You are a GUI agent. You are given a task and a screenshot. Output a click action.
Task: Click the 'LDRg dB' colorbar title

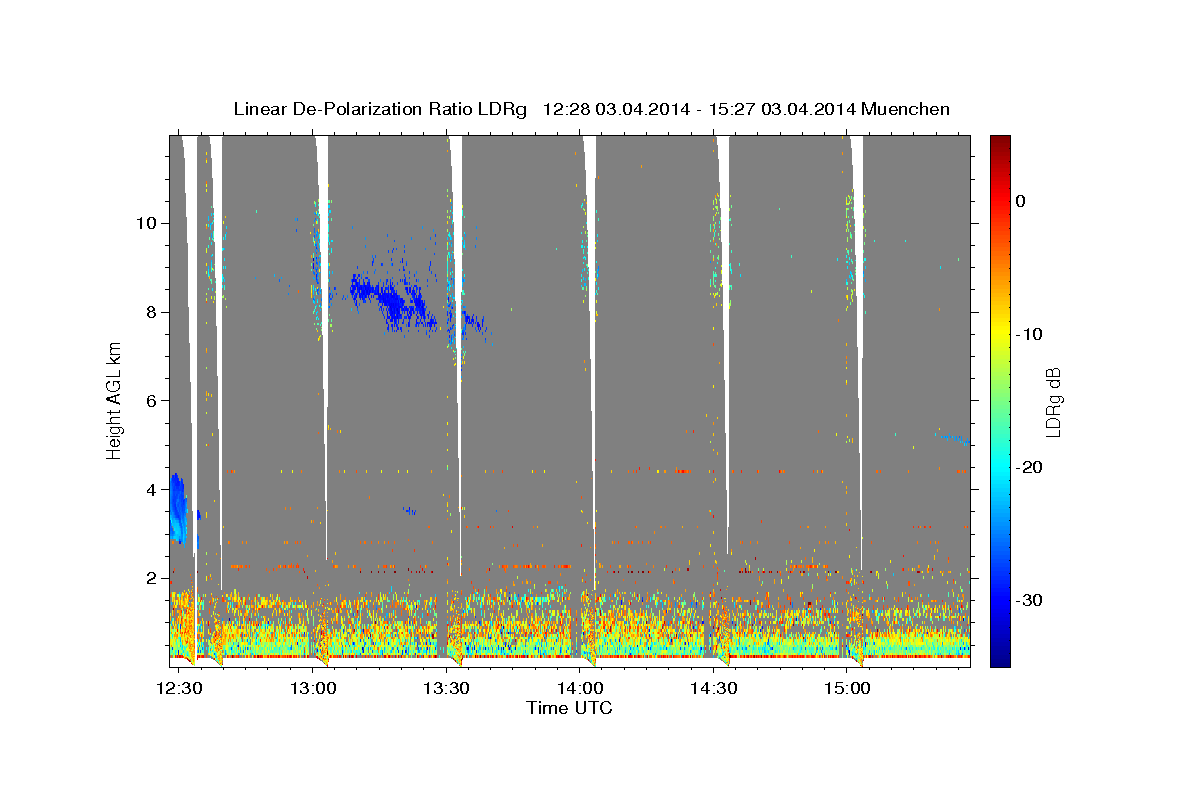pyautogui.click(x=1053, y=400)
